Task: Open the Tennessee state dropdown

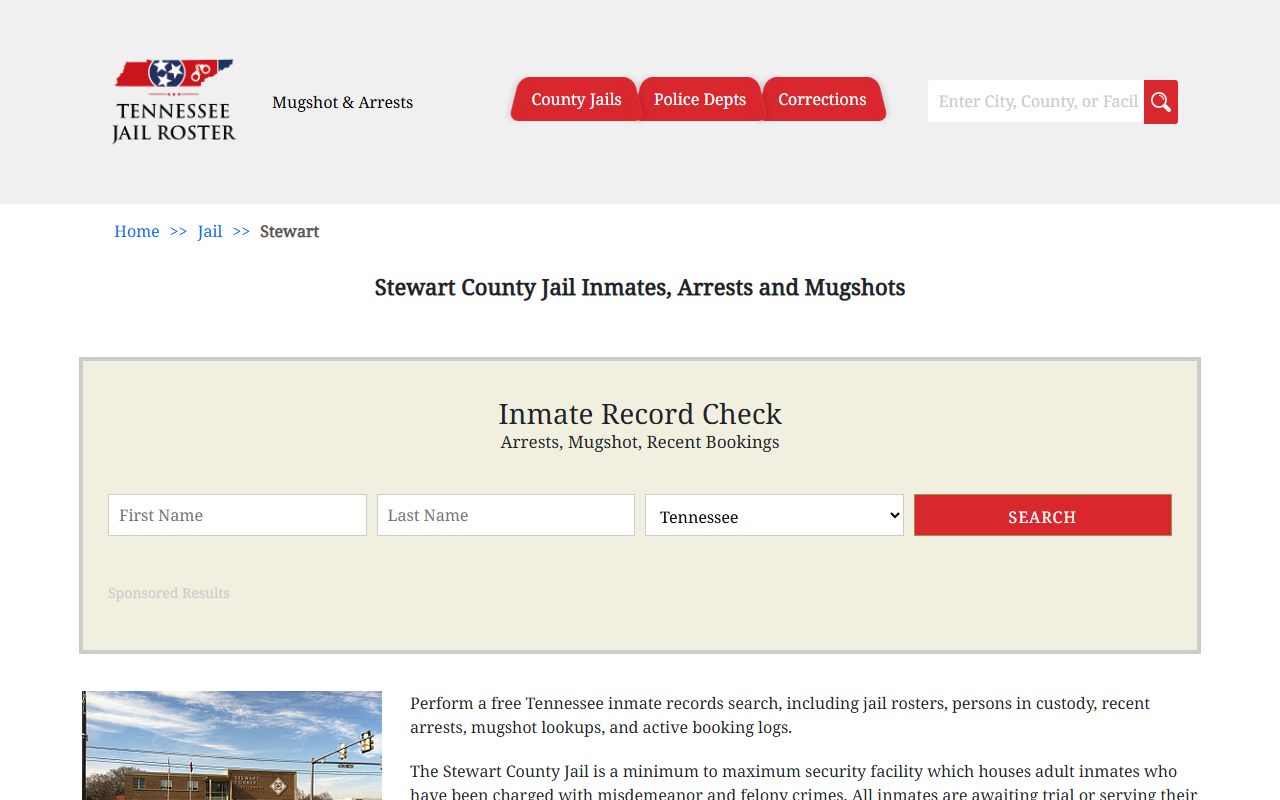Action: click(774, 515)
